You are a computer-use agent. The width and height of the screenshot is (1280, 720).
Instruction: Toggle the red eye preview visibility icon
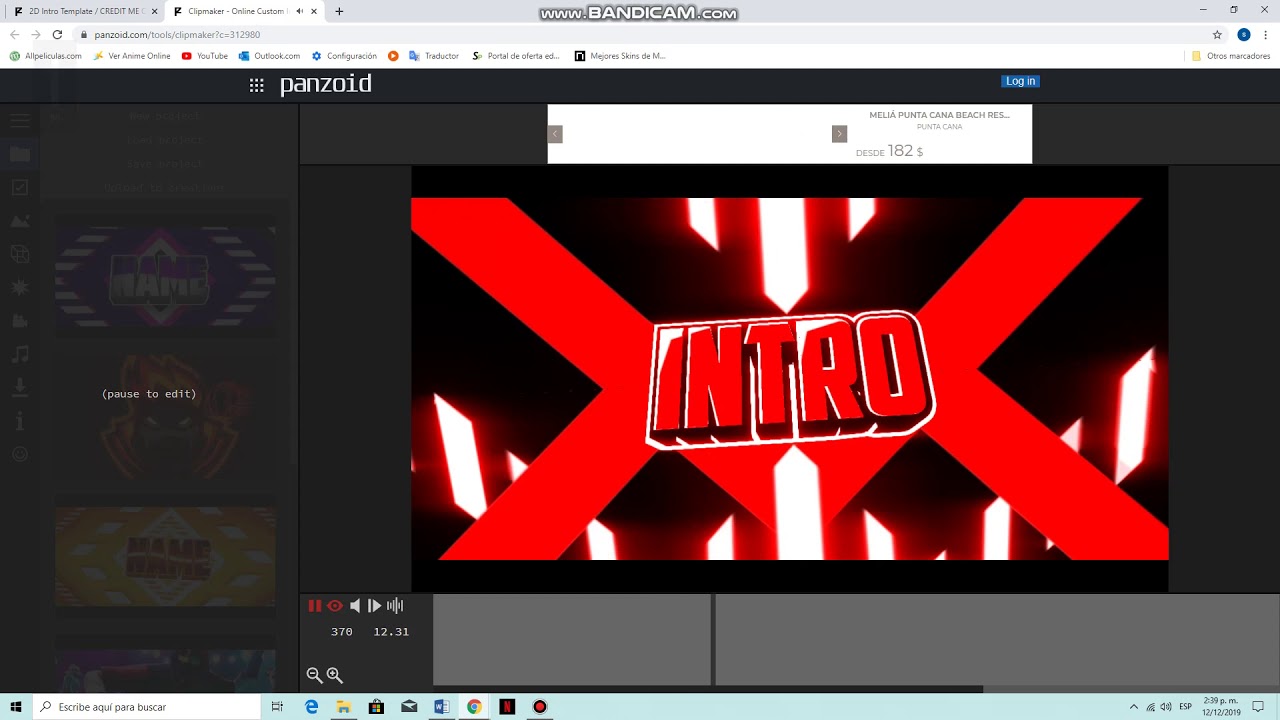point(335,606)
